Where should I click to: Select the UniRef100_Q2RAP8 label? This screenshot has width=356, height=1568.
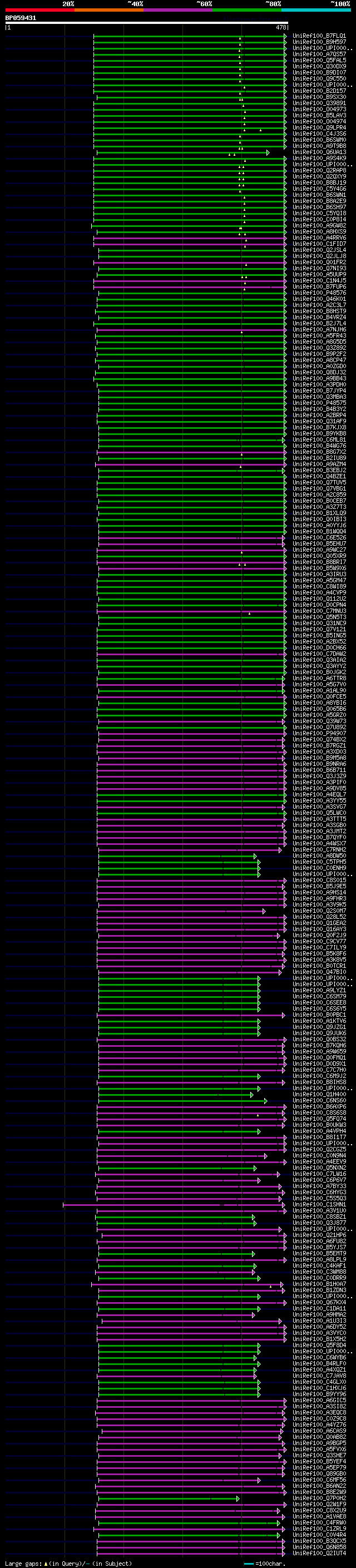coord(319,170)
